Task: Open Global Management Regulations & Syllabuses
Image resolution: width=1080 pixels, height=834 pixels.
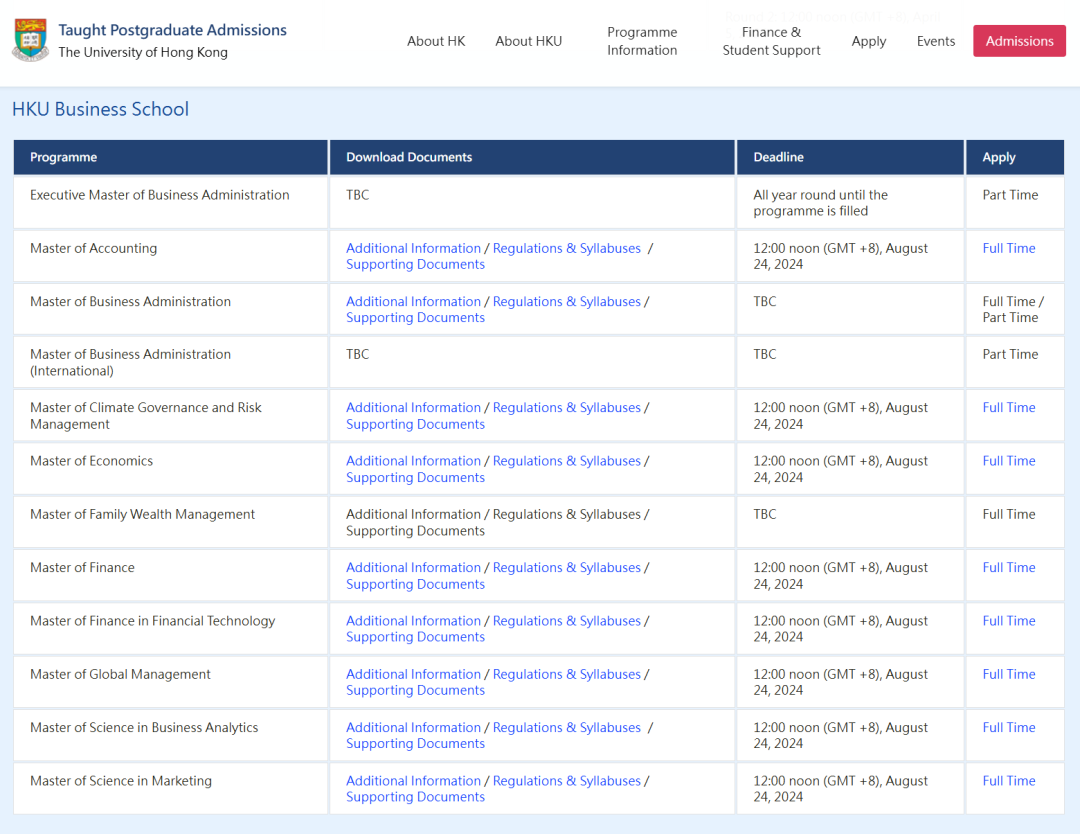Action: 566,675
